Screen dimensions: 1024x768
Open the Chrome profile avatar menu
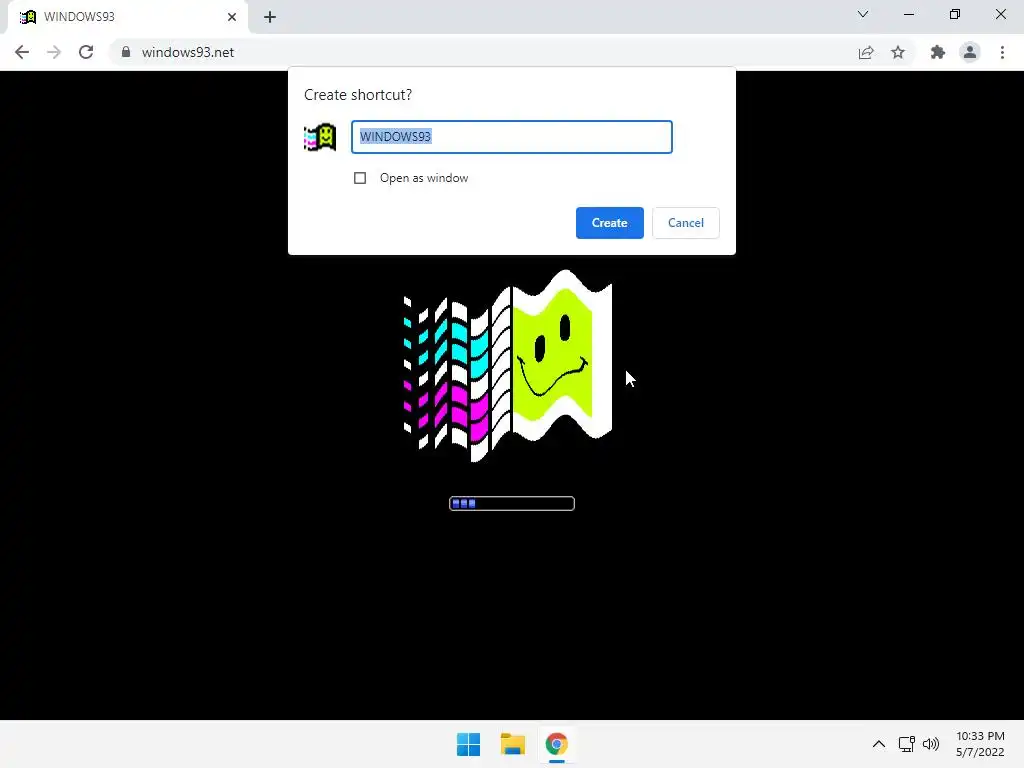[x=970, y=52]
